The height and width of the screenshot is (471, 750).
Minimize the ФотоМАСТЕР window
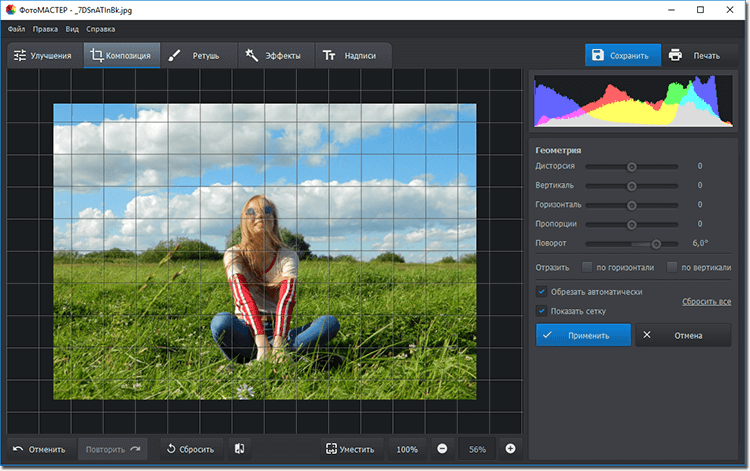tap(672, 10)
